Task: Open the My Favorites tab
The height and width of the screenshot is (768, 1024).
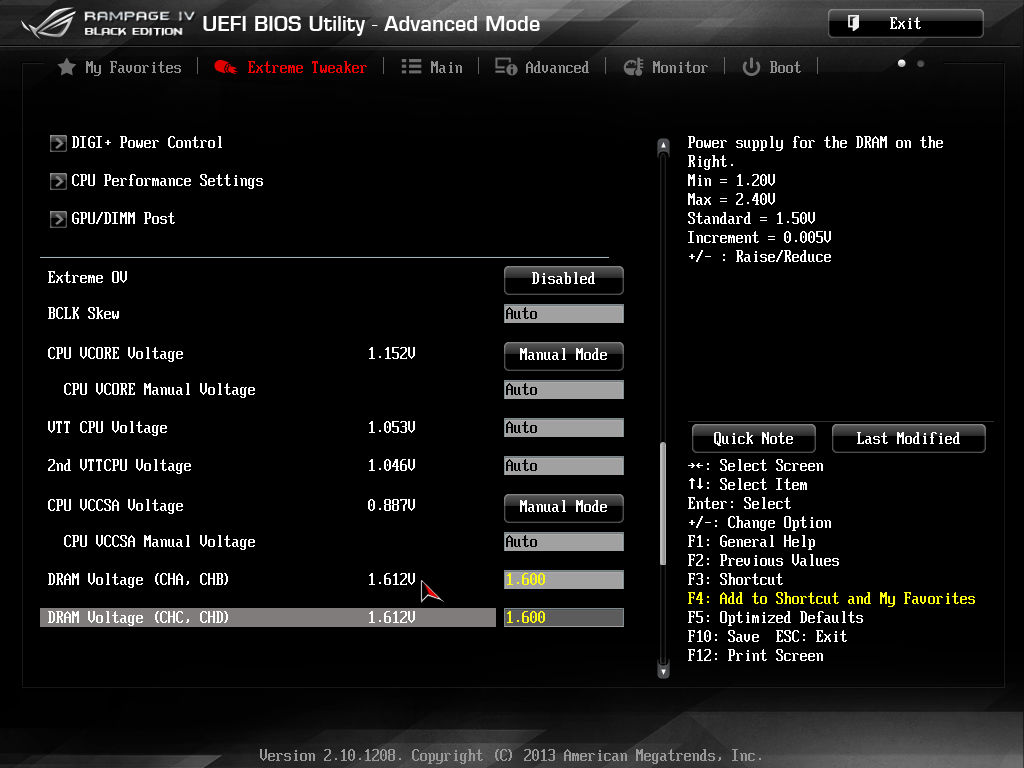Action: point(120,67)
